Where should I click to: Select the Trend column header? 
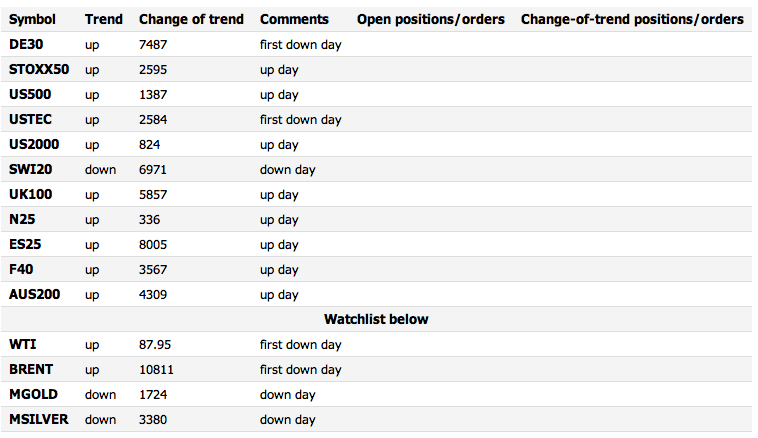(x=103, y=19)
